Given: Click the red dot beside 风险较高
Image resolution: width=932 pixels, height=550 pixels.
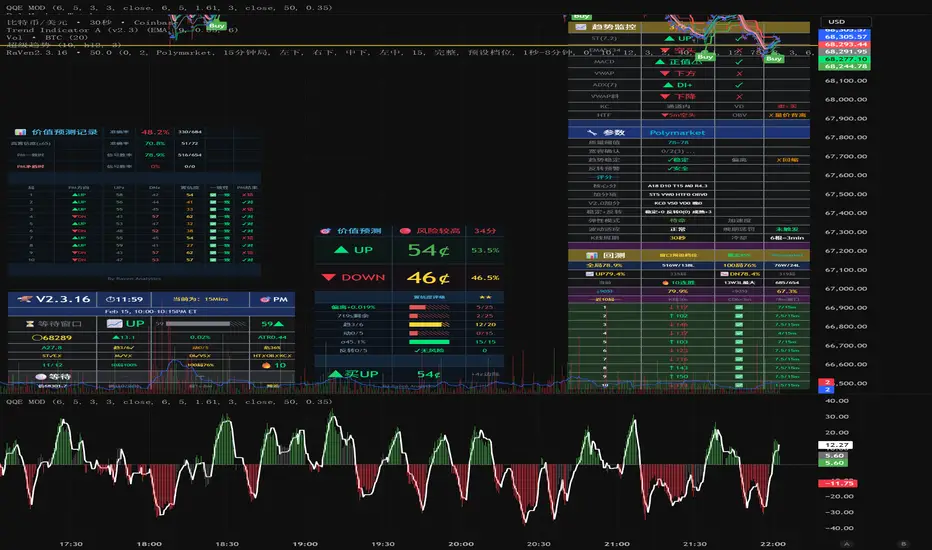Looking at the screenshot, I should (405, 231).
